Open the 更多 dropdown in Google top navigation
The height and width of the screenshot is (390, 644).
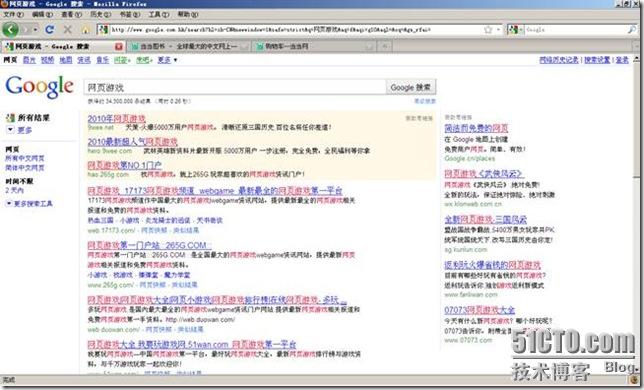[167, 60]
